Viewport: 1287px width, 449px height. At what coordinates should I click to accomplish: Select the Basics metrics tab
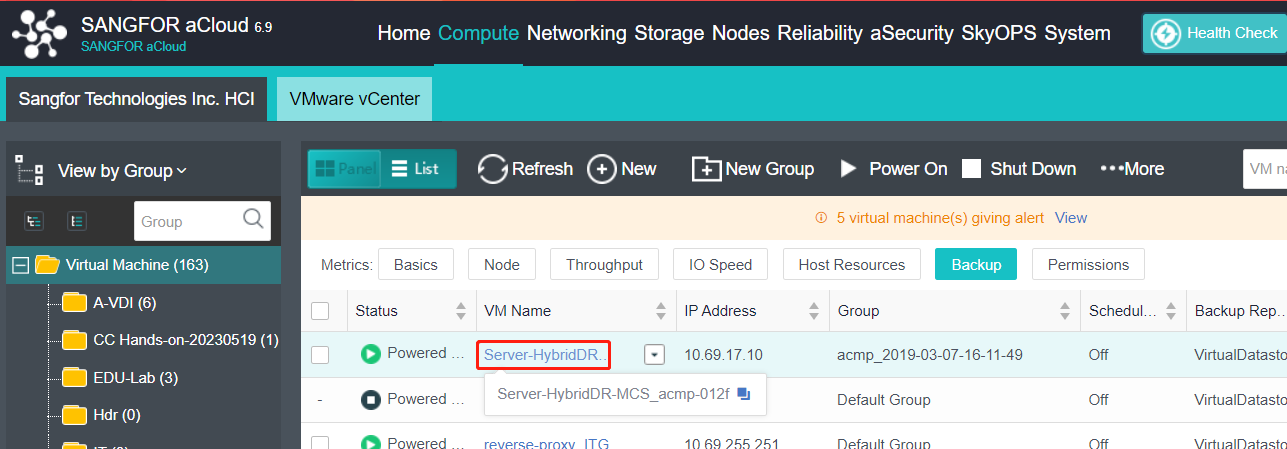point(416,264)
